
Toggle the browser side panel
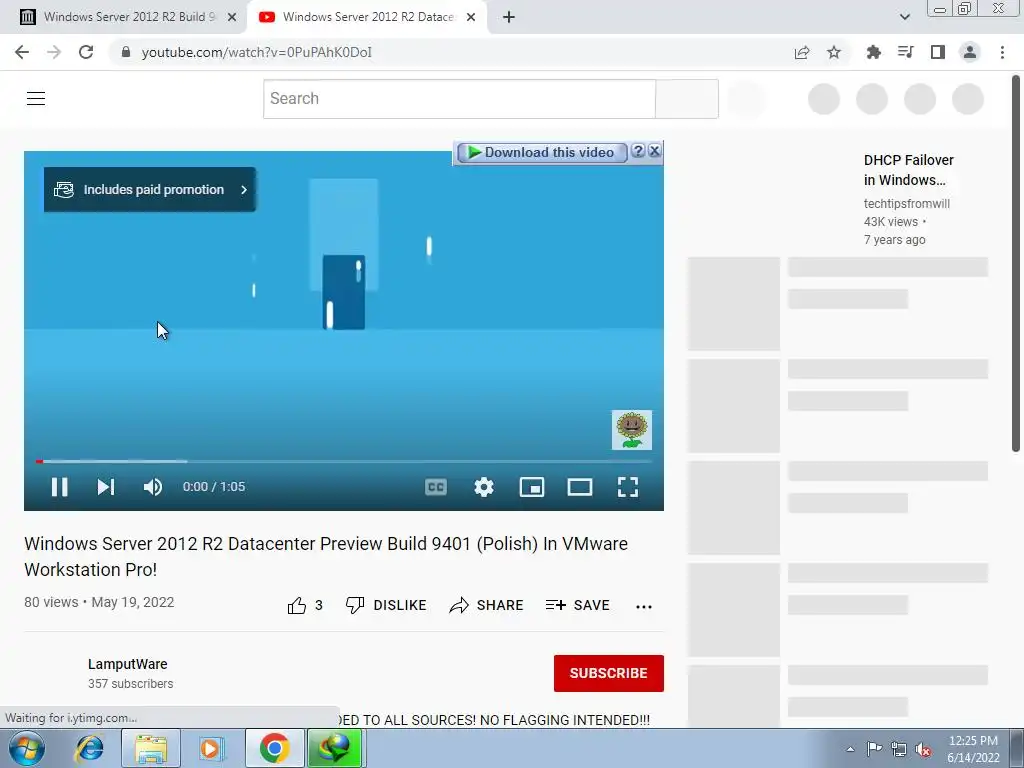pos(938,52)
